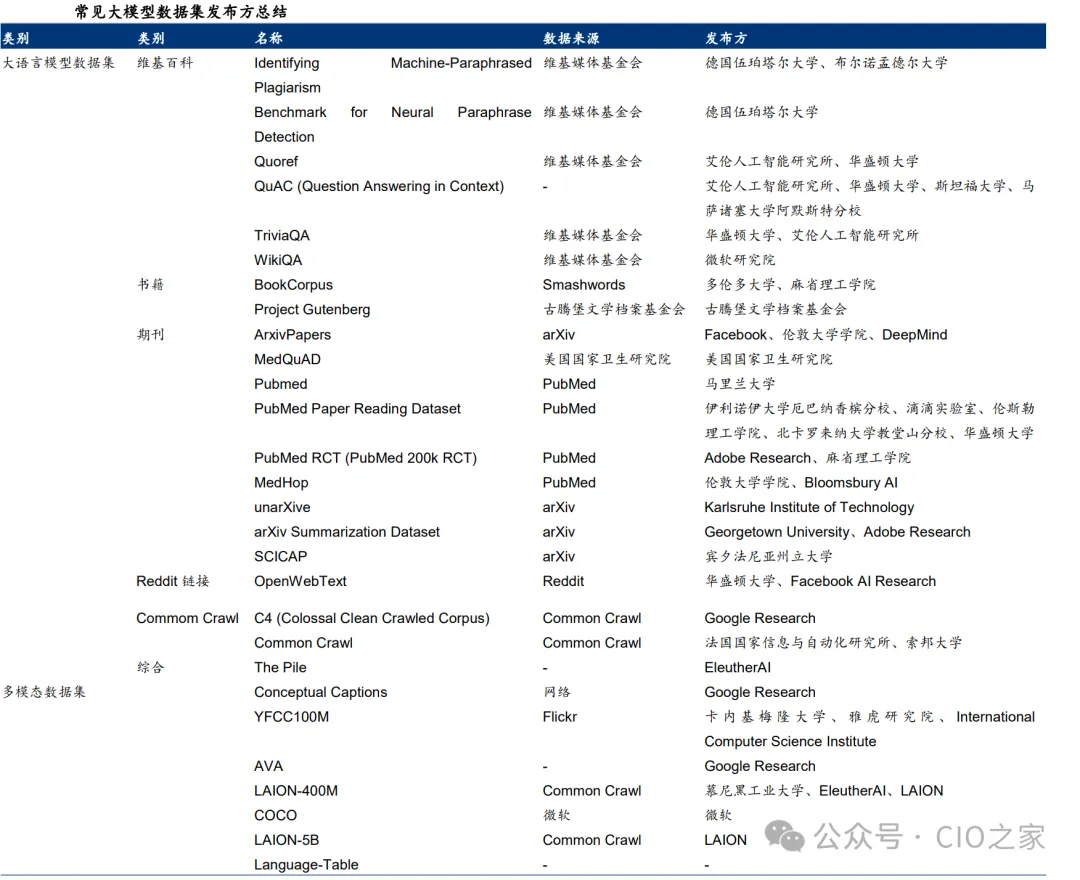This screenshot has height=880, width=1080.
Task: Click the "LAION-5B" dataset name
Action: [286, 840]
